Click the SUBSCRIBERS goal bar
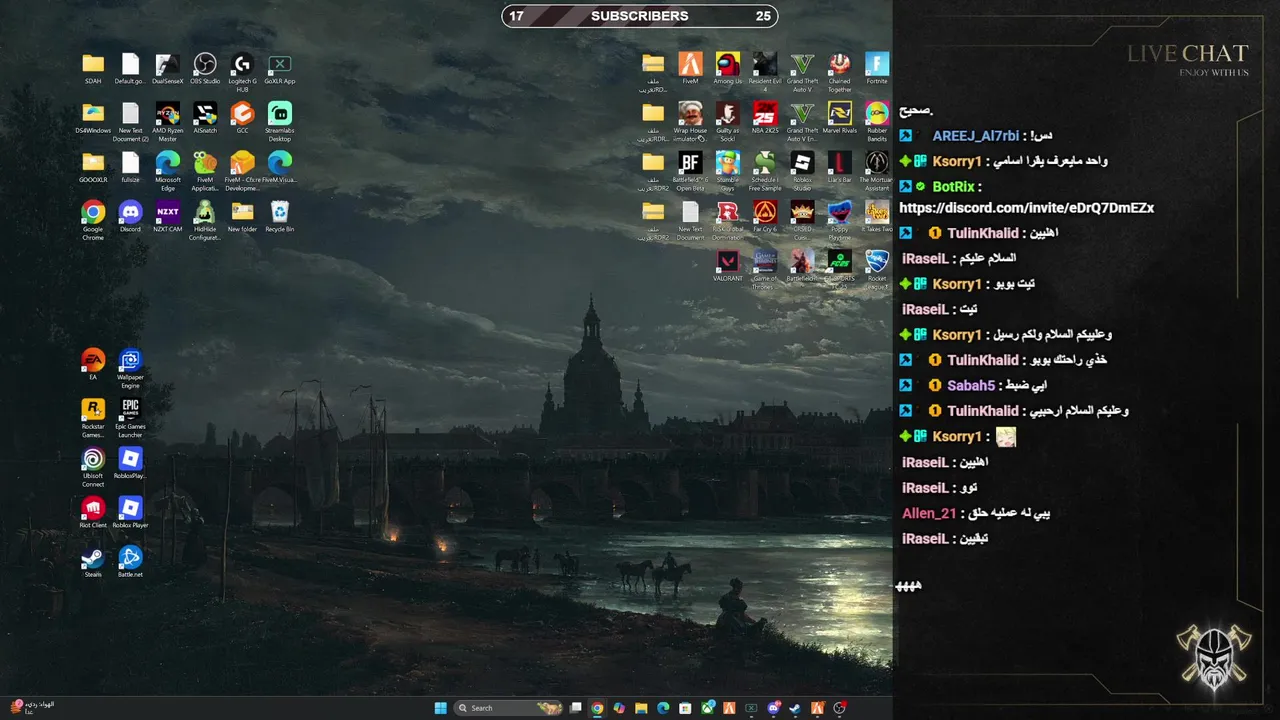This screenshot has height=720, width=1280. pyautogui.click(x=640, y=16)
